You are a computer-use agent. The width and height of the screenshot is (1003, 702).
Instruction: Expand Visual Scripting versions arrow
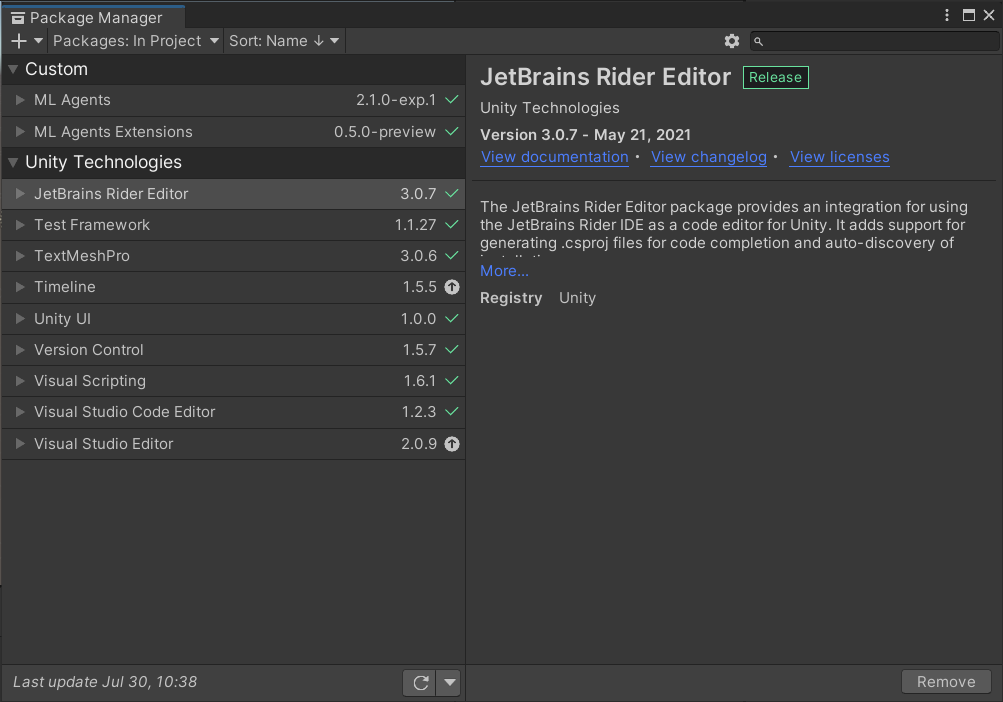coord(20,381)
